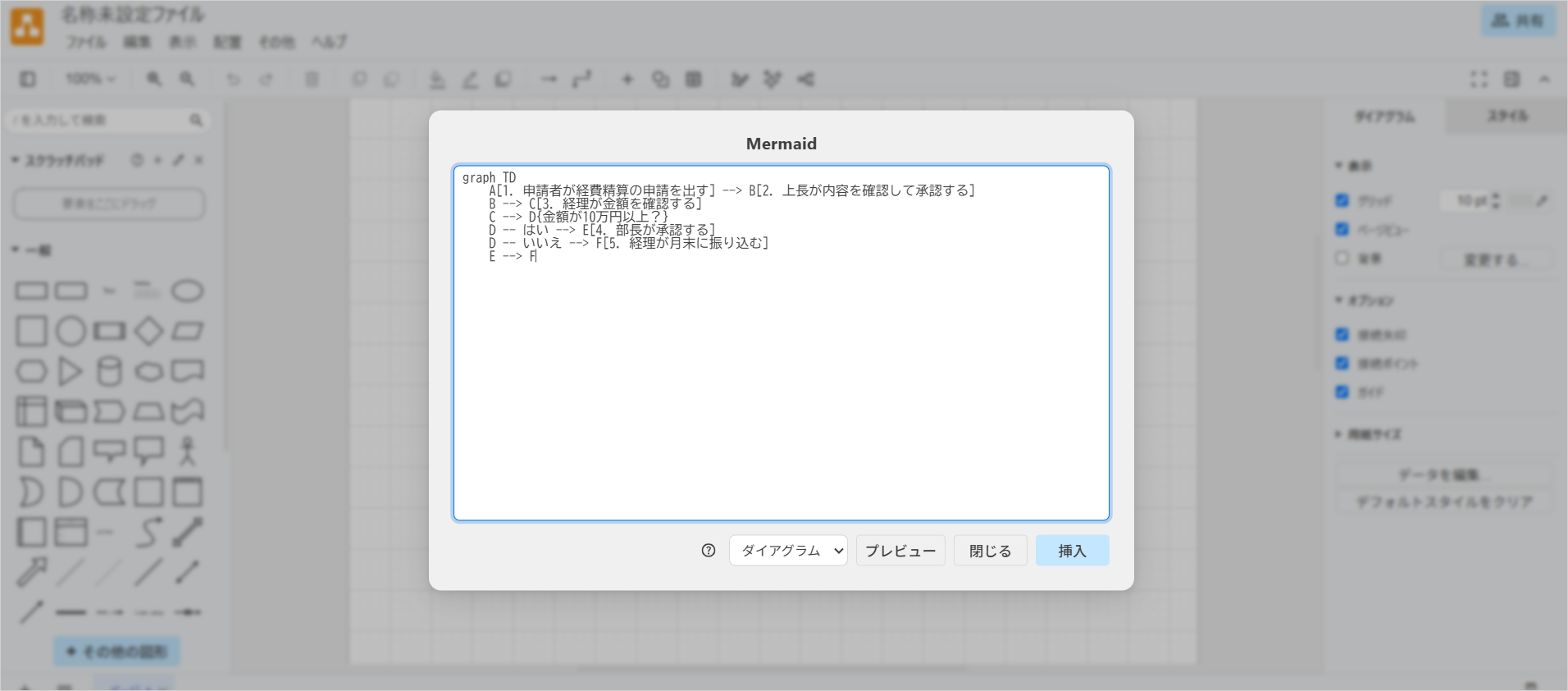Image resolution: width=1568 pixels, height=691 pixels.
Task: Click the shape search input field
Action: coord(107,120)
